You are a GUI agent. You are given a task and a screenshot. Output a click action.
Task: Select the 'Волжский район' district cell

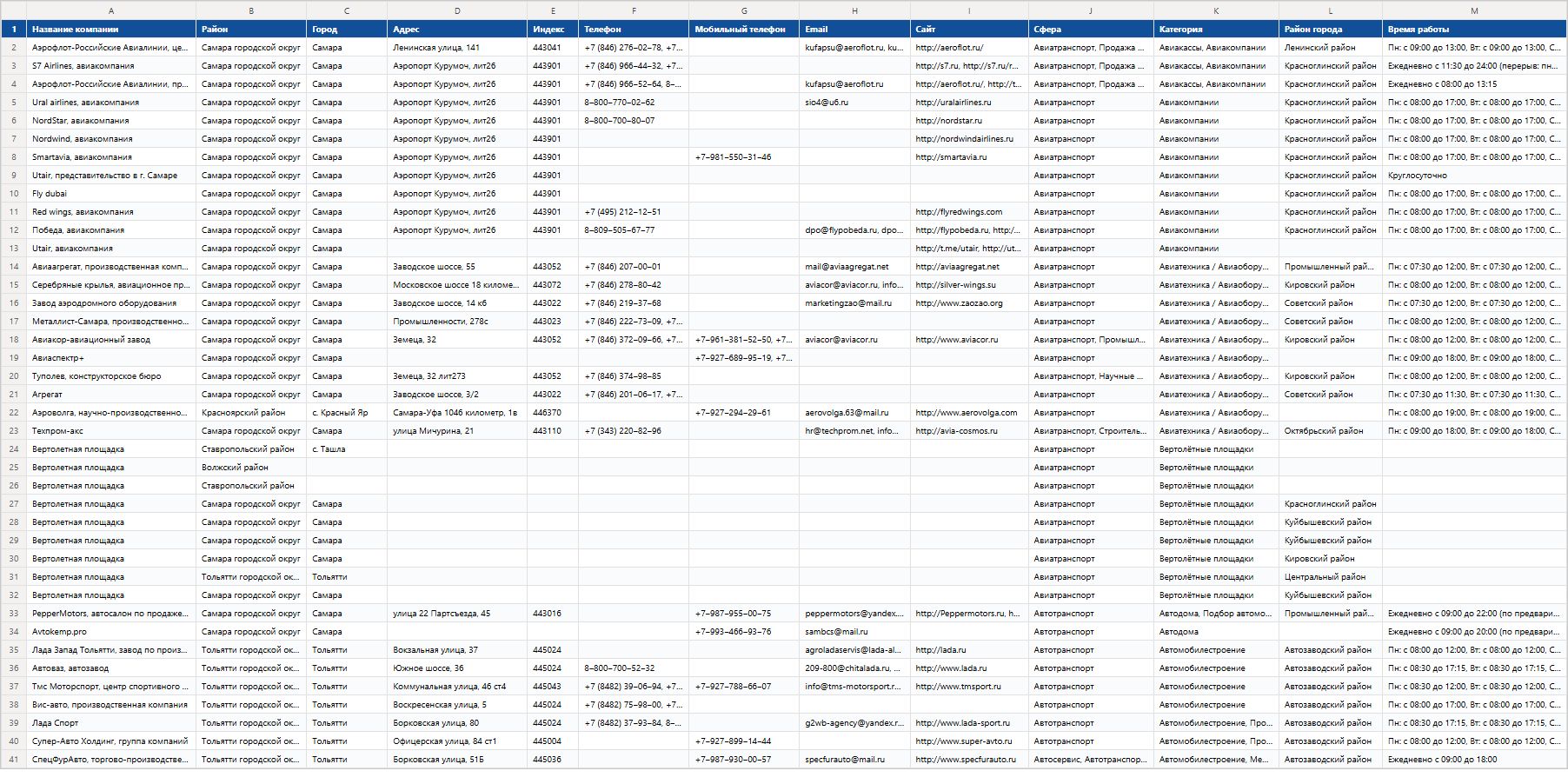point(251,468)
